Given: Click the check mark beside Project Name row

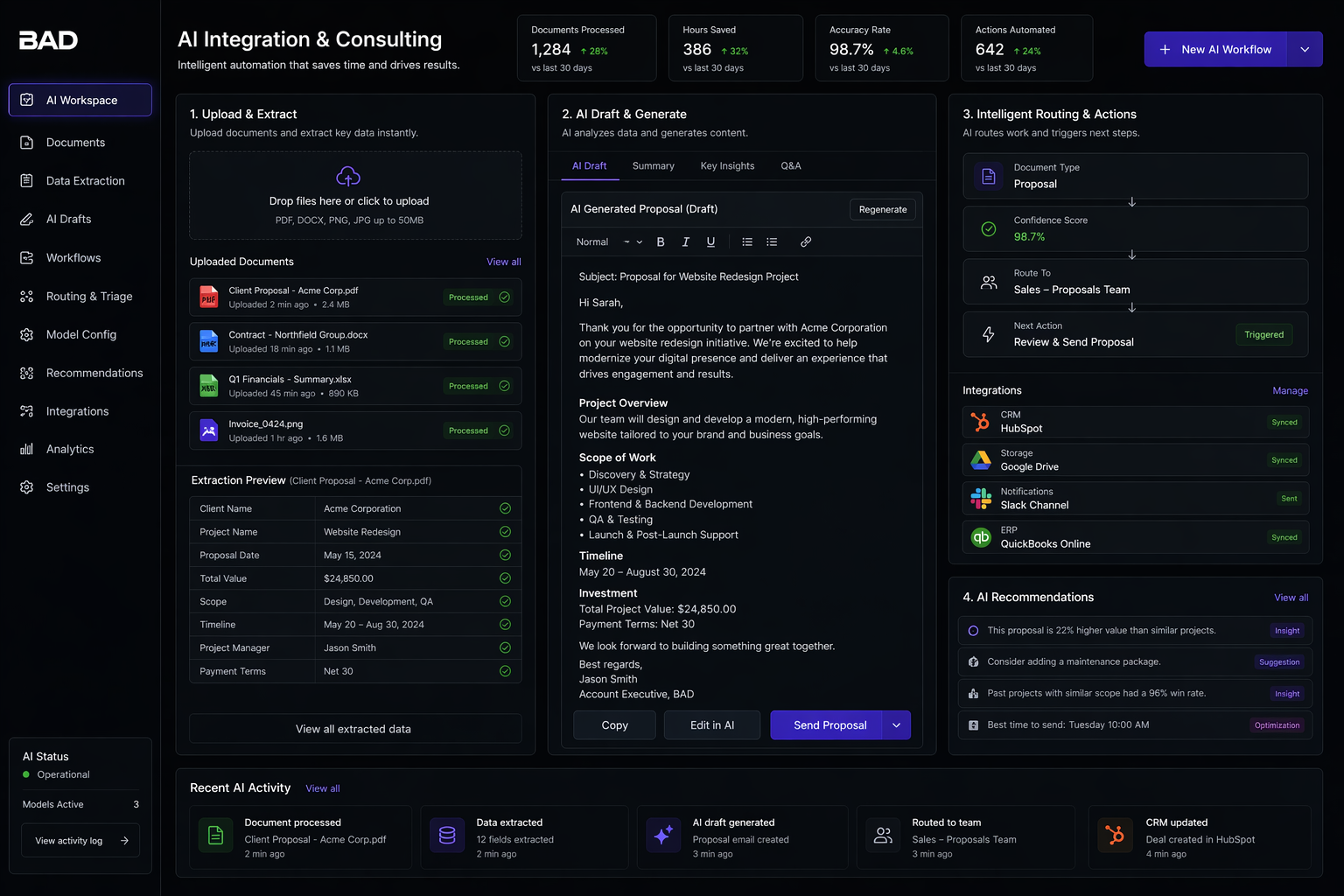Looking at the screenshot, I should 505,532.
